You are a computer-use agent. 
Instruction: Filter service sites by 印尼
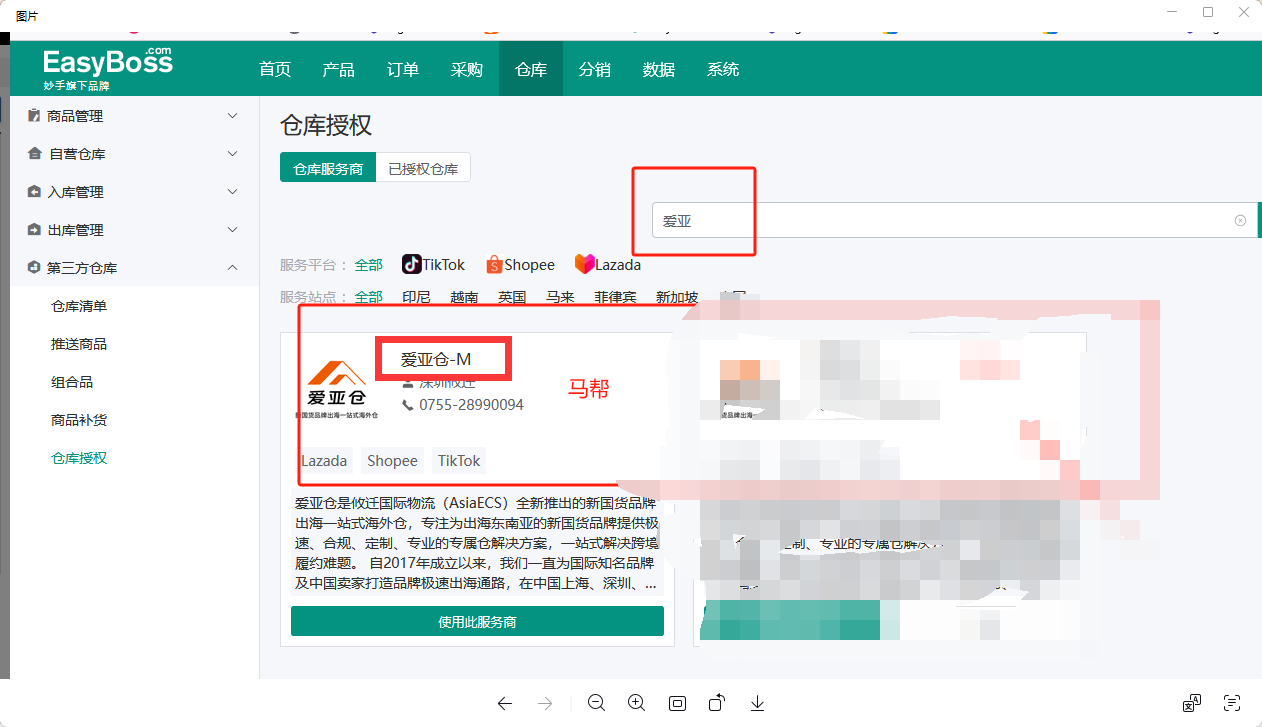pyautogui.click(x=416, y=297)
